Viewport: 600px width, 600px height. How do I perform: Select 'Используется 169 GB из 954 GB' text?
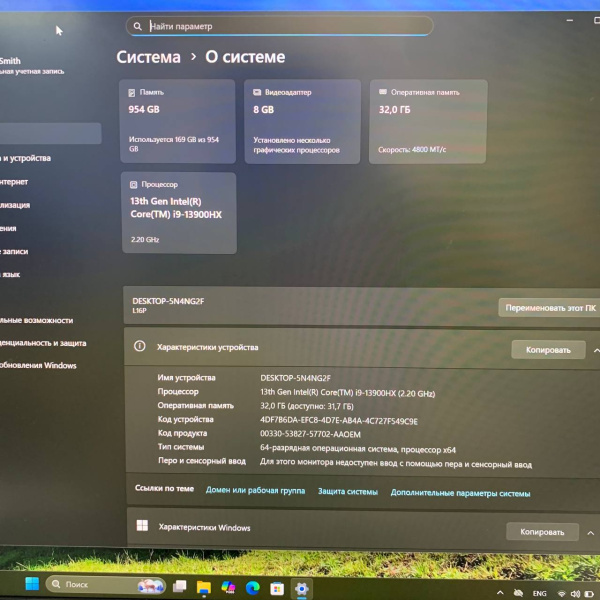coord(174,144)
